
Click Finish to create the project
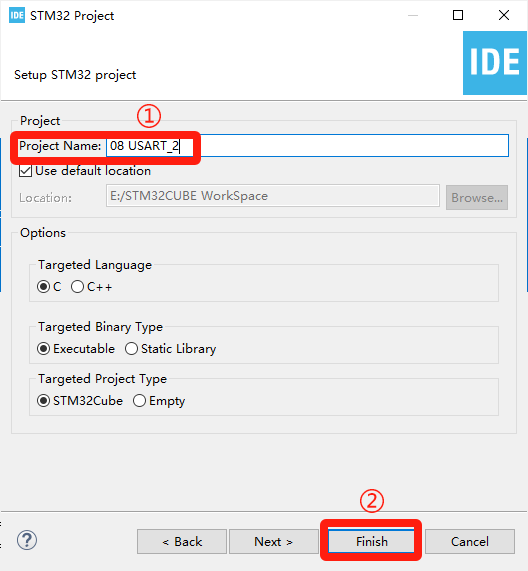371,542
